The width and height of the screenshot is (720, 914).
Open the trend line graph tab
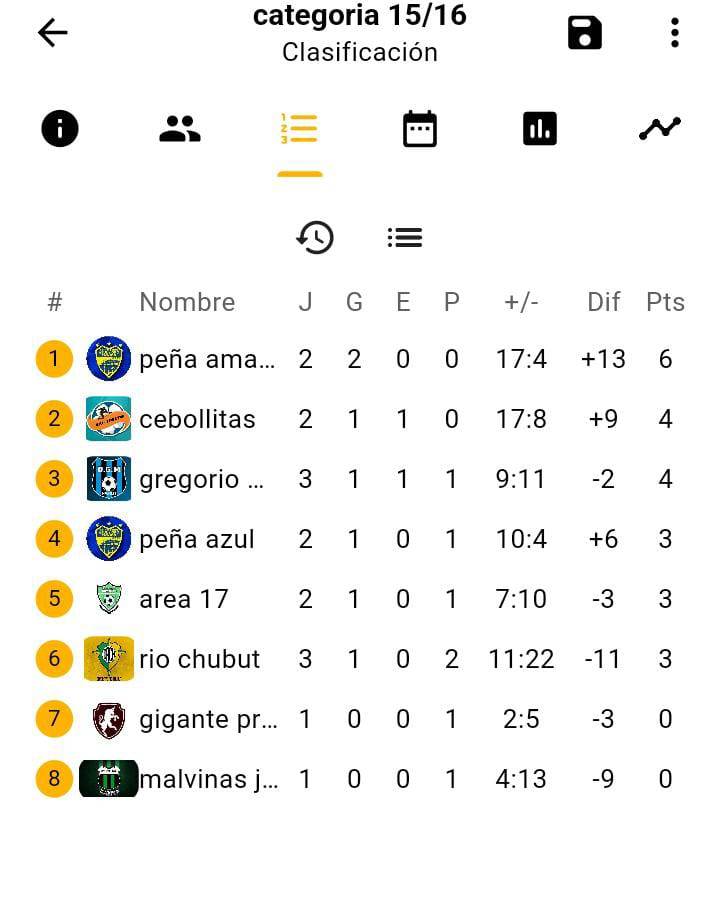tap(660, 128)
